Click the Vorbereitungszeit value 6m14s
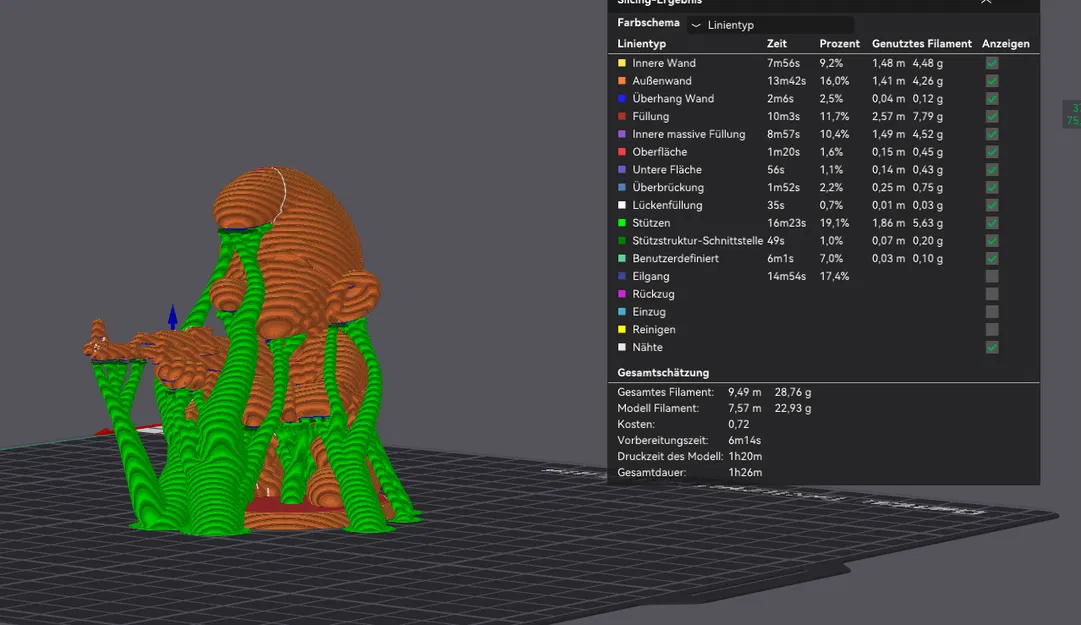This screenshot has height=625, width=1081. click(745, 440)
